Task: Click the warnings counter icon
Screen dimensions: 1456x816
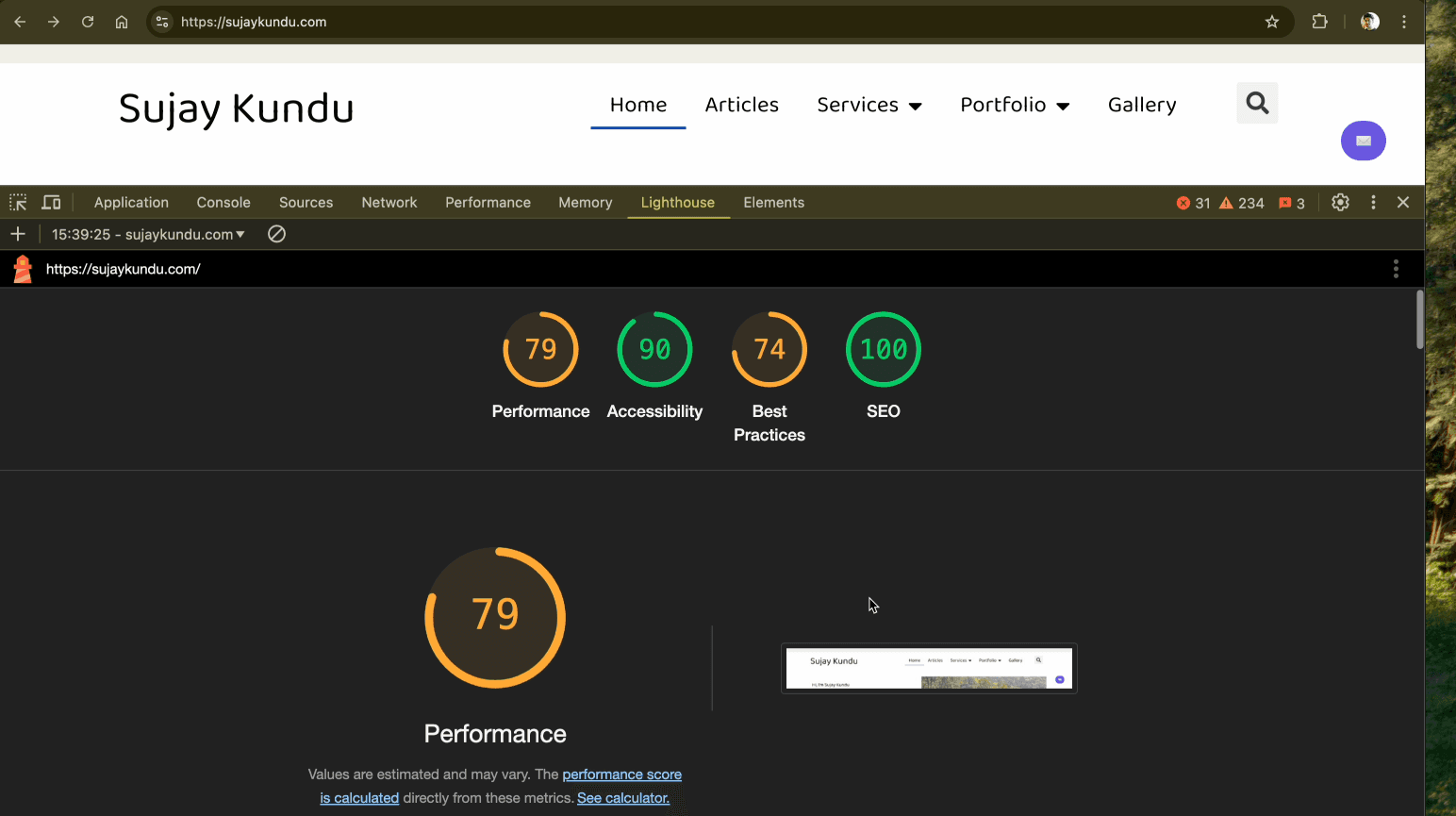Action: pos(1225,202)
